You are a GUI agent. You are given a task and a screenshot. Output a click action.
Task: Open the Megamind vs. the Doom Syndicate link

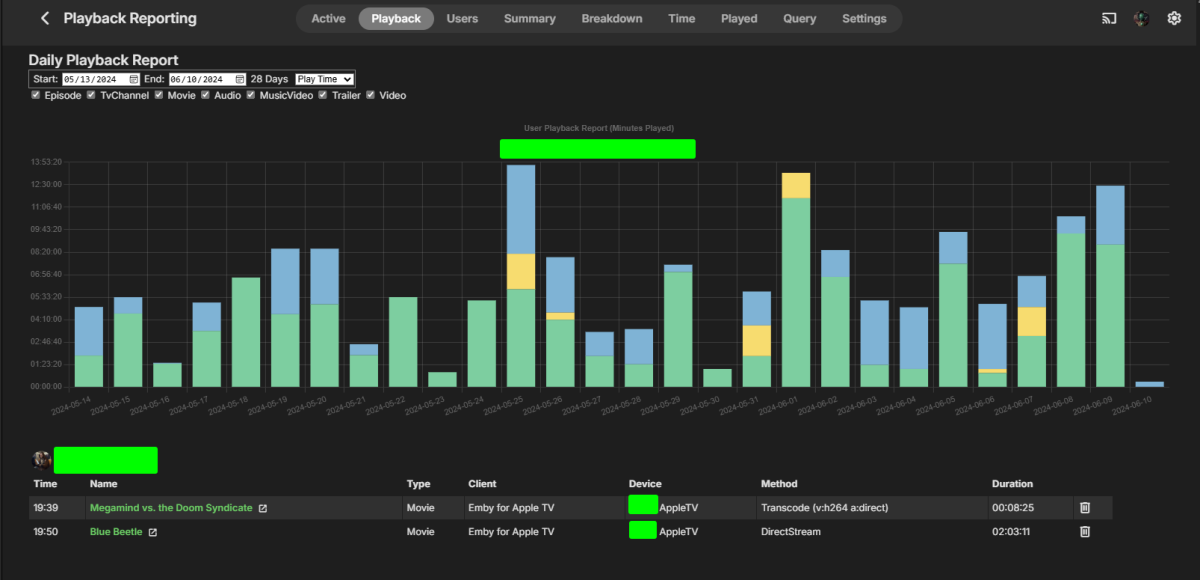(x=171, y=508)
